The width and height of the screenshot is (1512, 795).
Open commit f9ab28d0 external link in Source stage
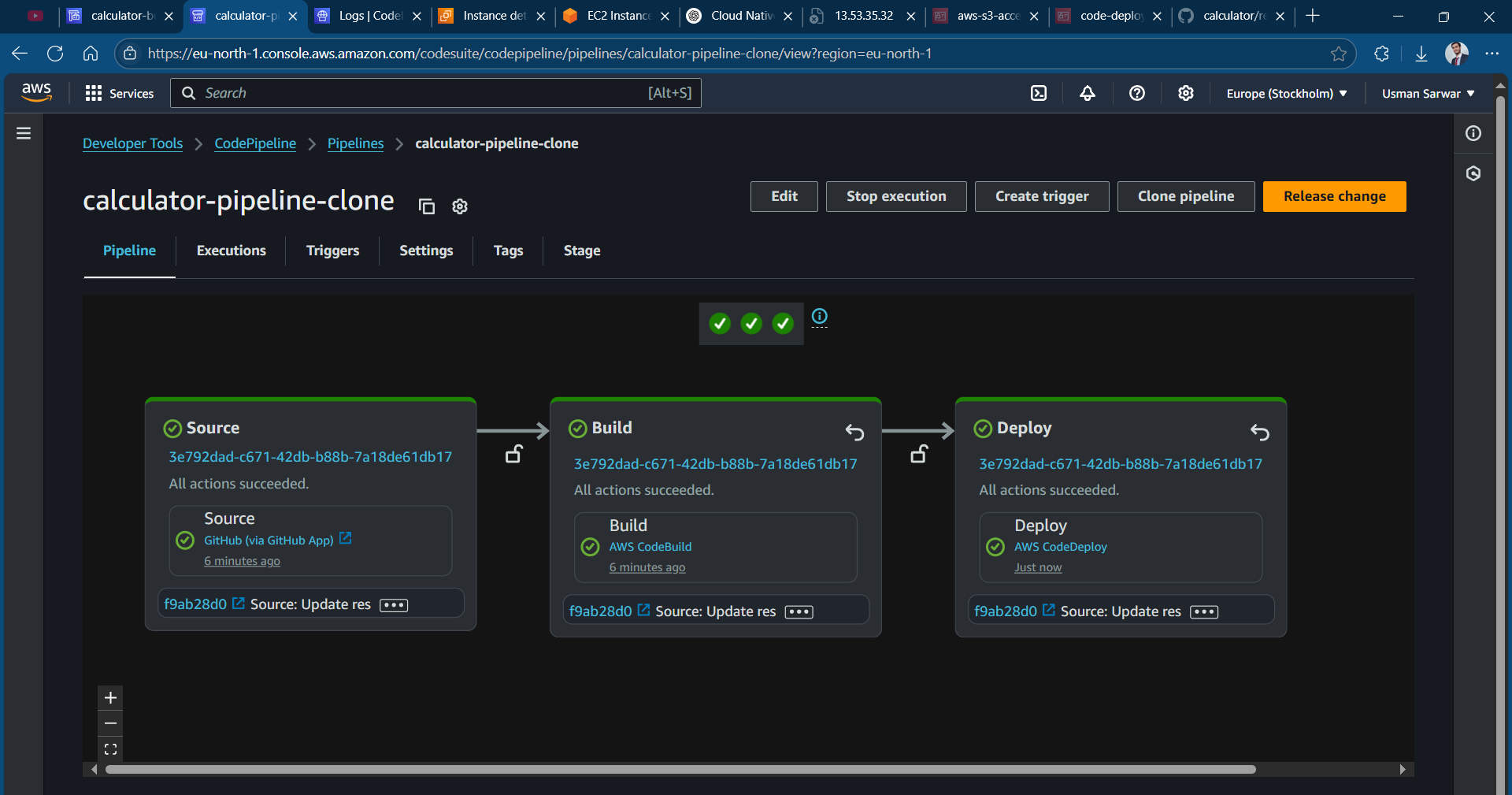tap(239, 603)
